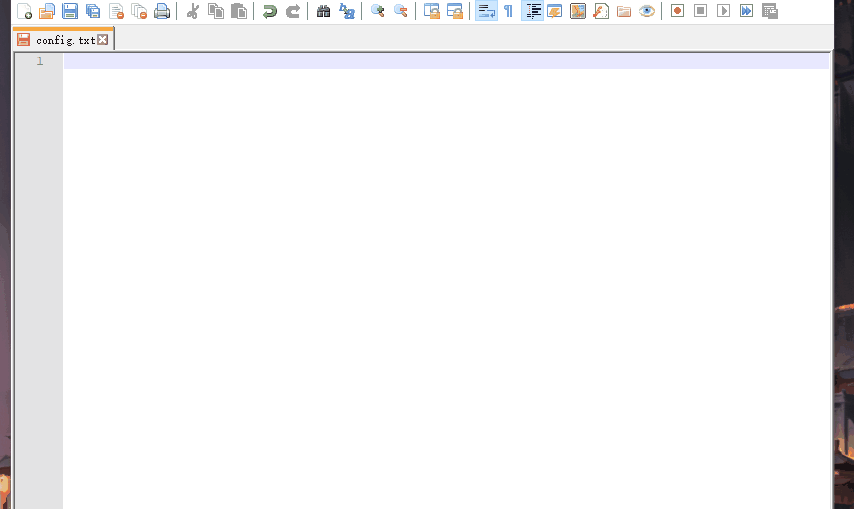This screenshot has width=854, height=509.
Task: Click the Copy icon in the toolbar
Action: (x=216, y=11)
